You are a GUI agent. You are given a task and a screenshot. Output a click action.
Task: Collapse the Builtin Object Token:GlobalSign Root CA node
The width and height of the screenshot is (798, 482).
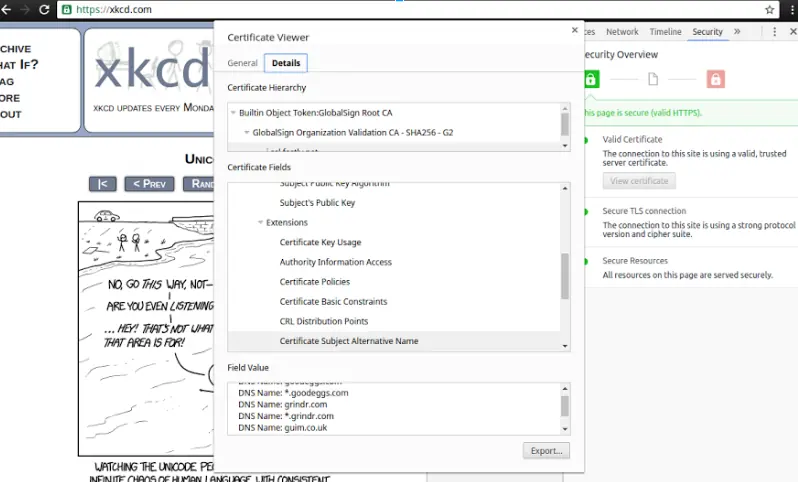(x=233, y=113)
